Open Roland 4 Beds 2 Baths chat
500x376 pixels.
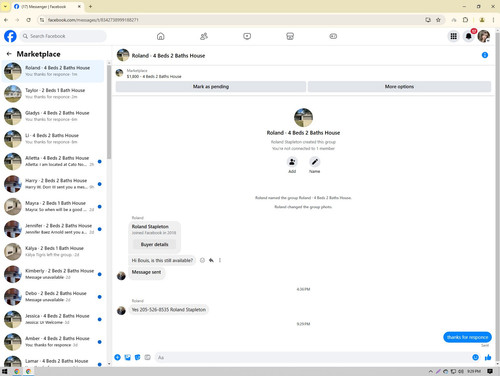coord(53,71)
